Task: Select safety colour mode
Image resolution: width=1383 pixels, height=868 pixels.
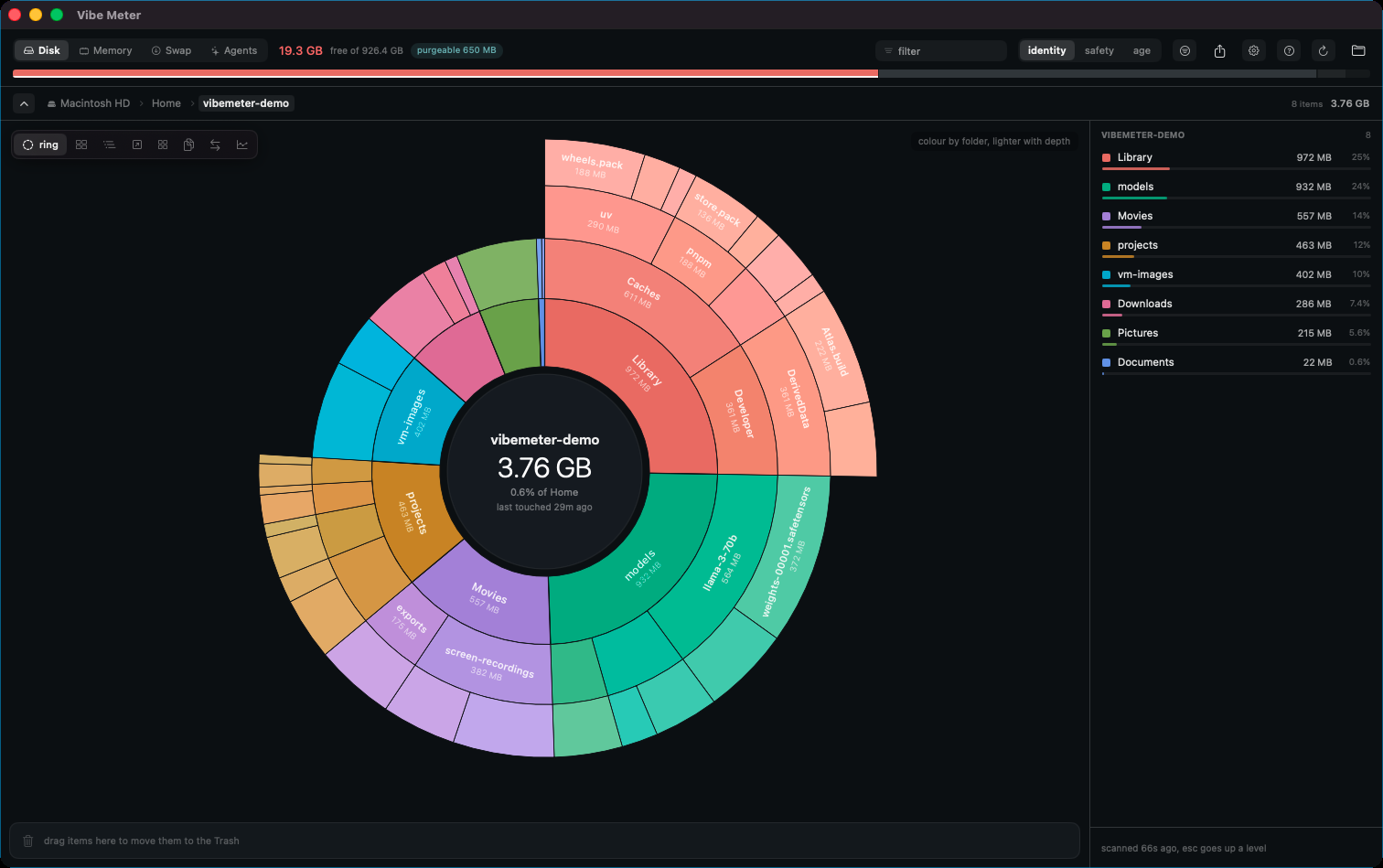Action: pos(1099,50)
